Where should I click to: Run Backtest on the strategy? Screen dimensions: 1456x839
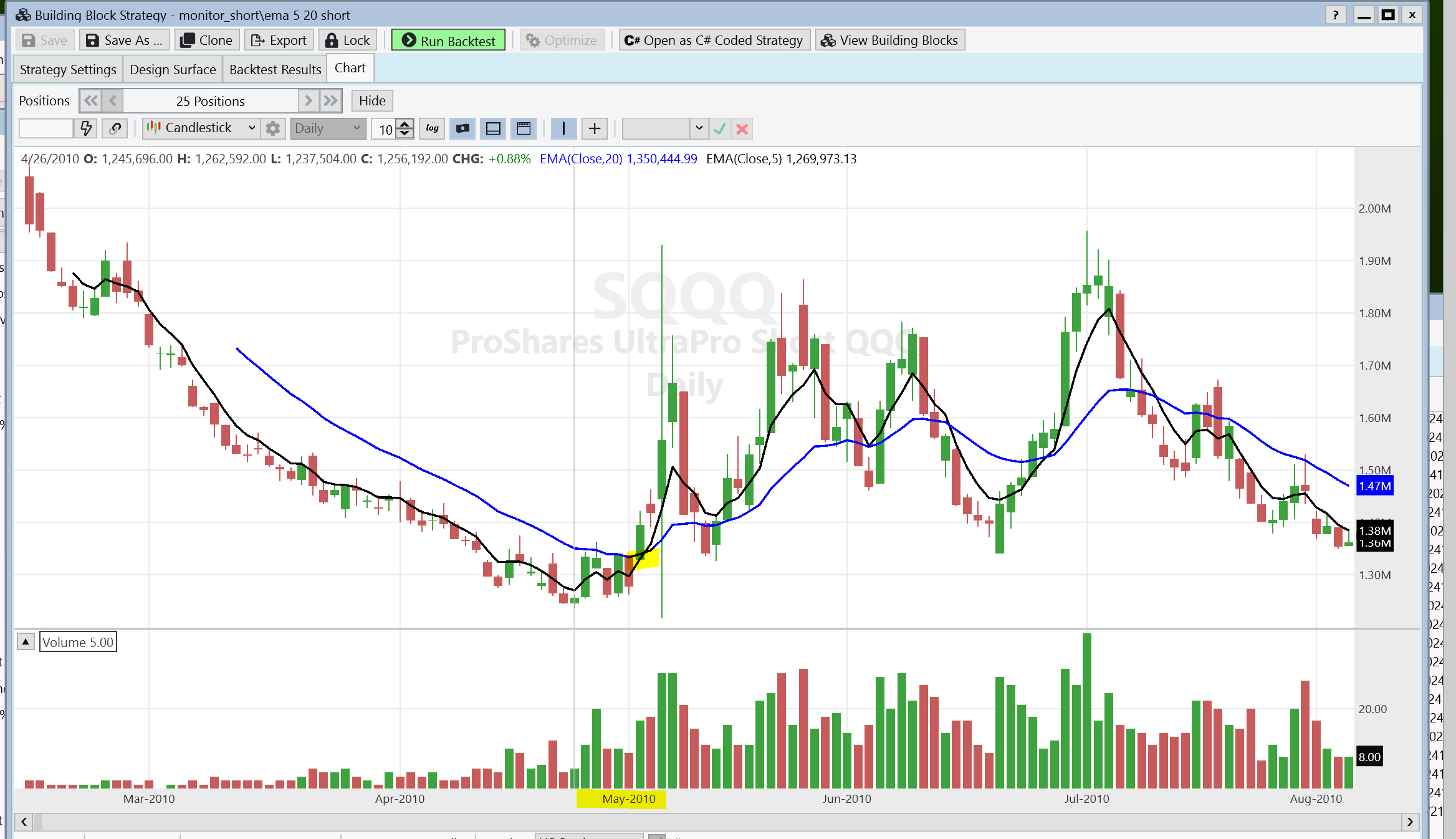pyautogui.click(x=448, y=41)
